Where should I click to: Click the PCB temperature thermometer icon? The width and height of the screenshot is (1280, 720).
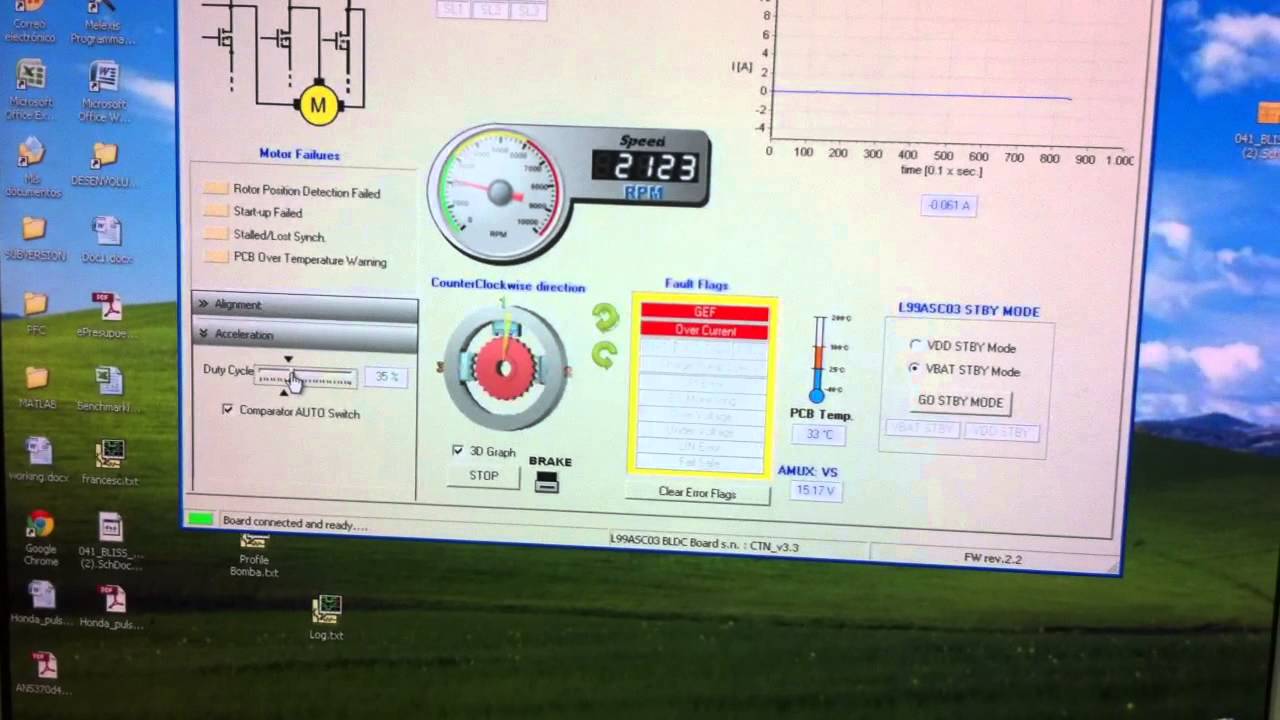(x=818, y=359)
